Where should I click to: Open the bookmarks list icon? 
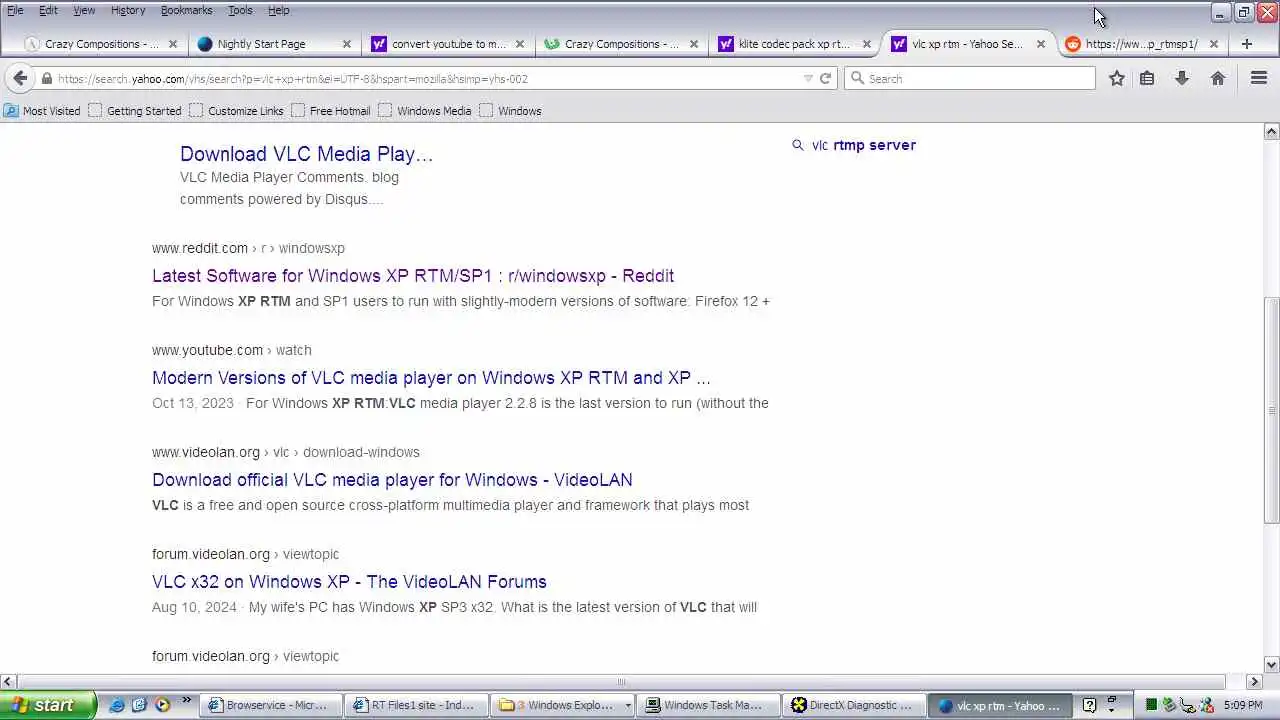[1147, 78]
